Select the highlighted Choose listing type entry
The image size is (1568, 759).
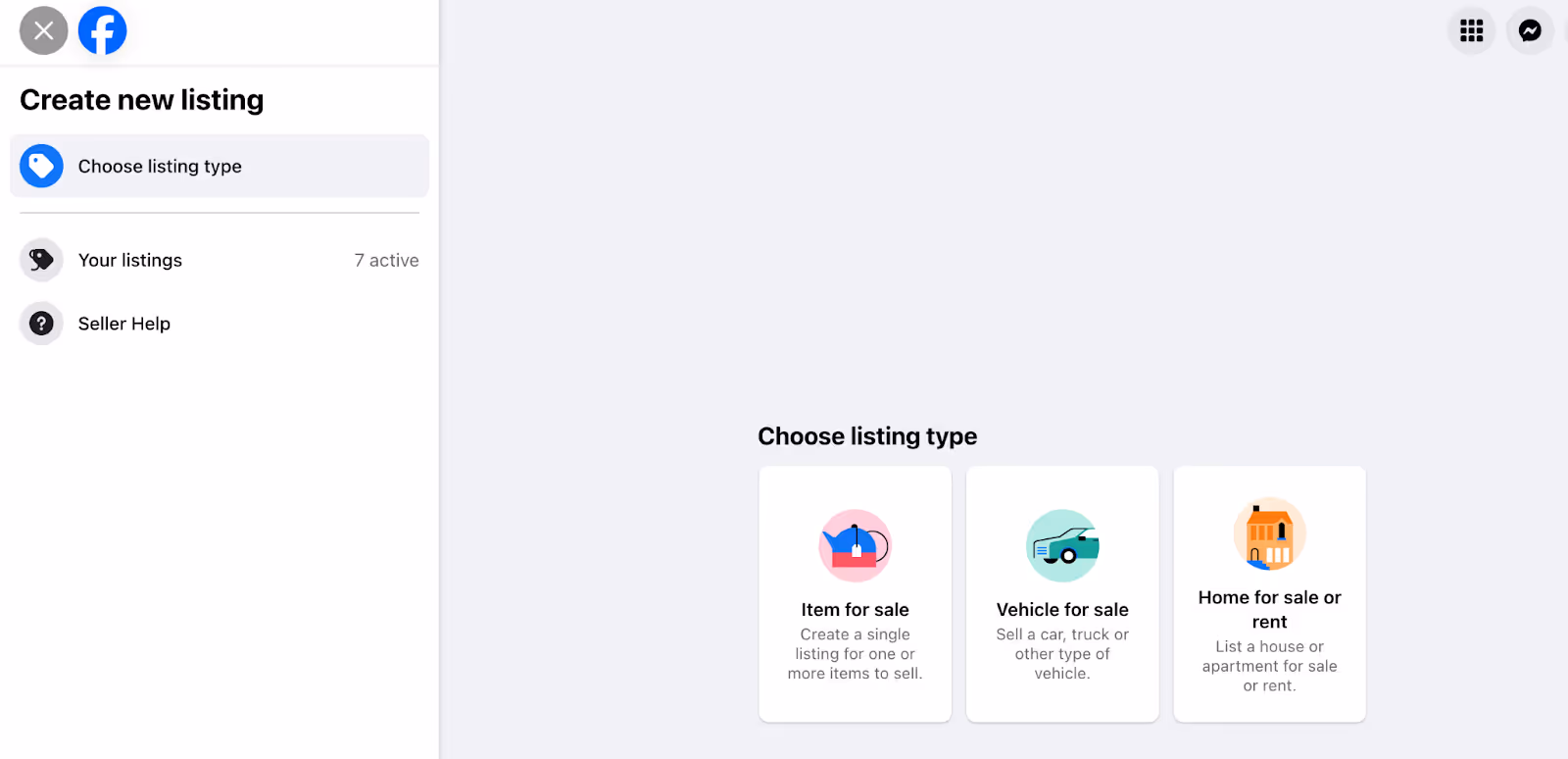[159, 166]
